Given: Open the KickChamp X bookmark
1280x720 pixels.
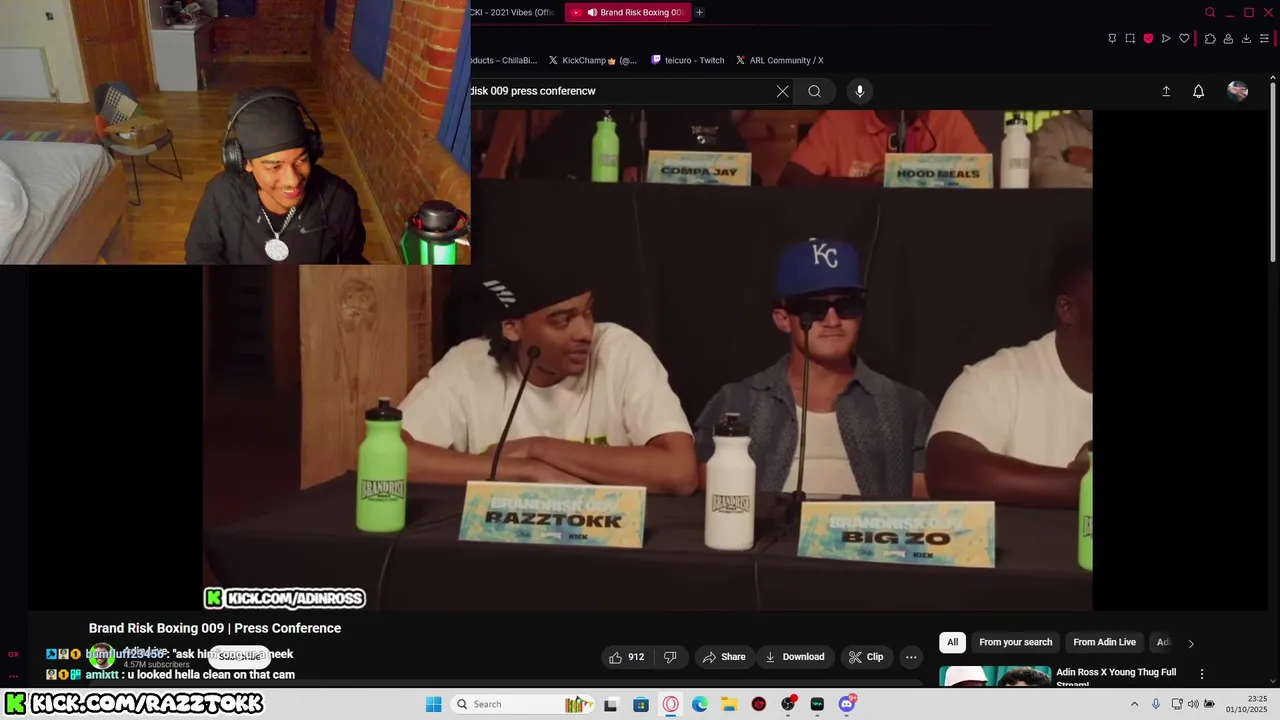Looking at the screenshot, I should [593, 60].
